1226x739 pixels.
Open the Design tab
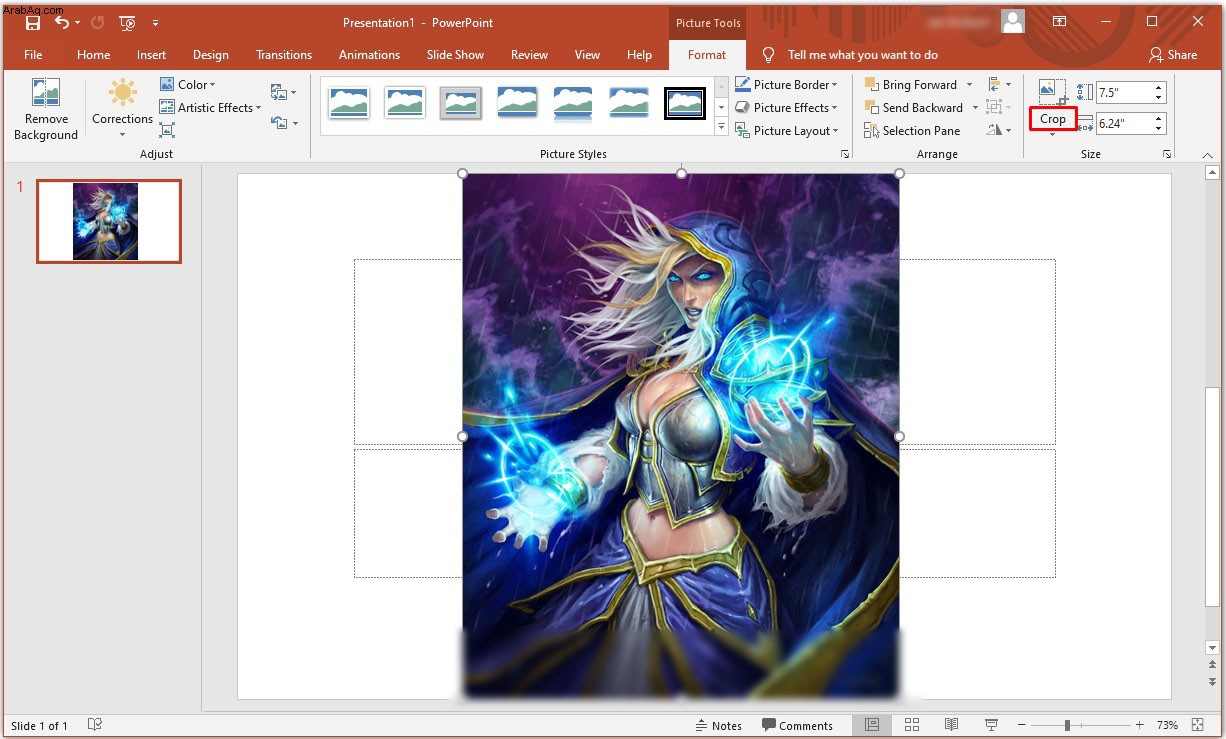pos(211,55)
